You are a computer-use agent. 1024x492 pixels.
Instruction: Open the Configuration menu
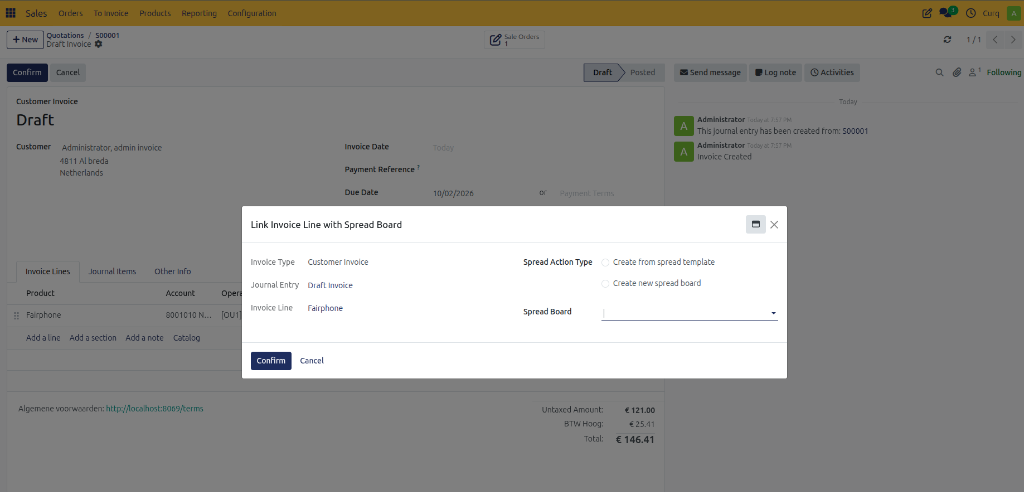pos(252,13)
